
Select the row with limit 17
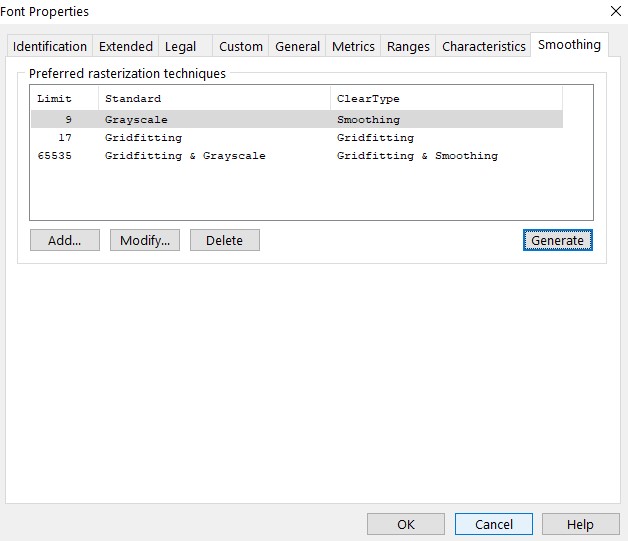[143, 138]
